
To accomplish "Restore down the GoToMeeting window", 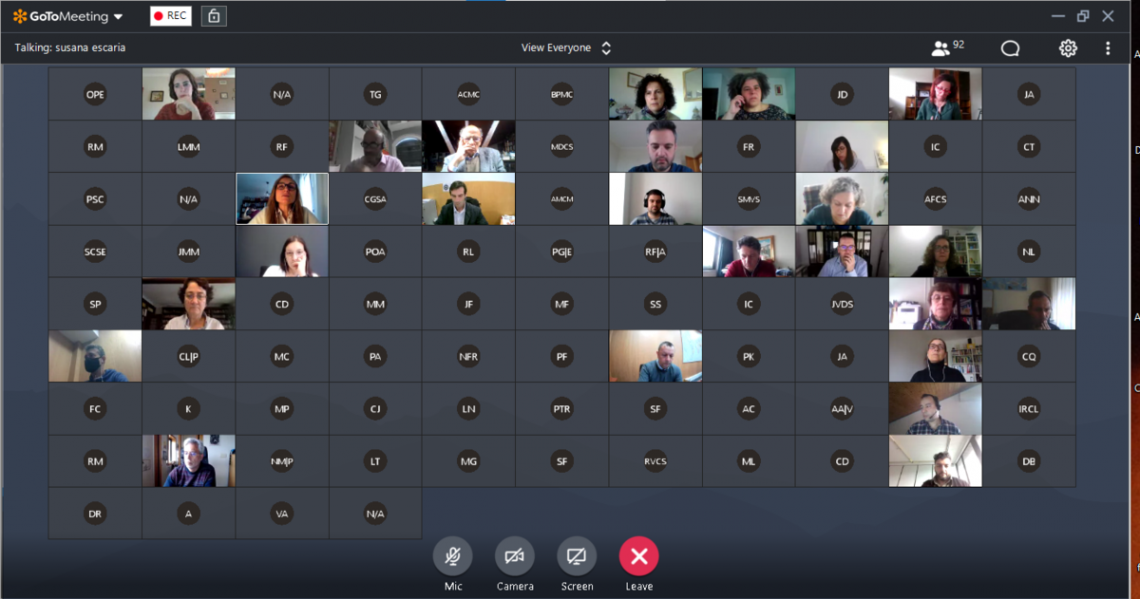I will click(x=1083, y=16).
